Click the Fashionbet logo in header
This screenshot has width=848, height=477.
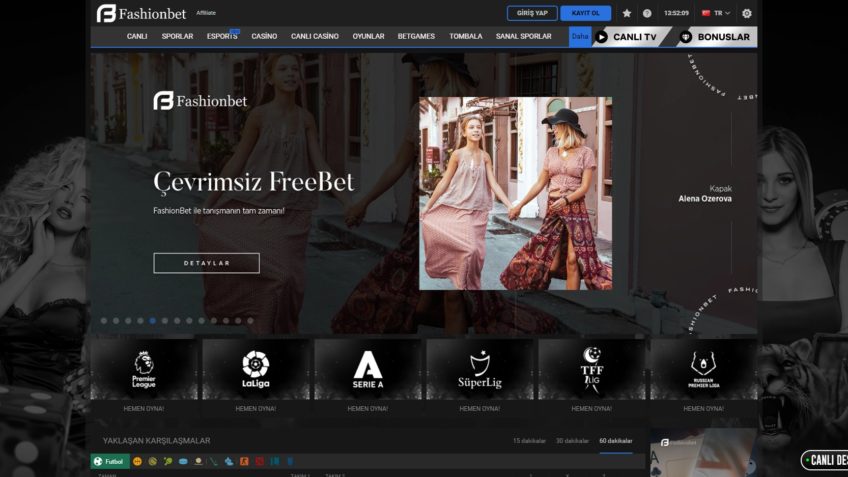coord(140,13)
